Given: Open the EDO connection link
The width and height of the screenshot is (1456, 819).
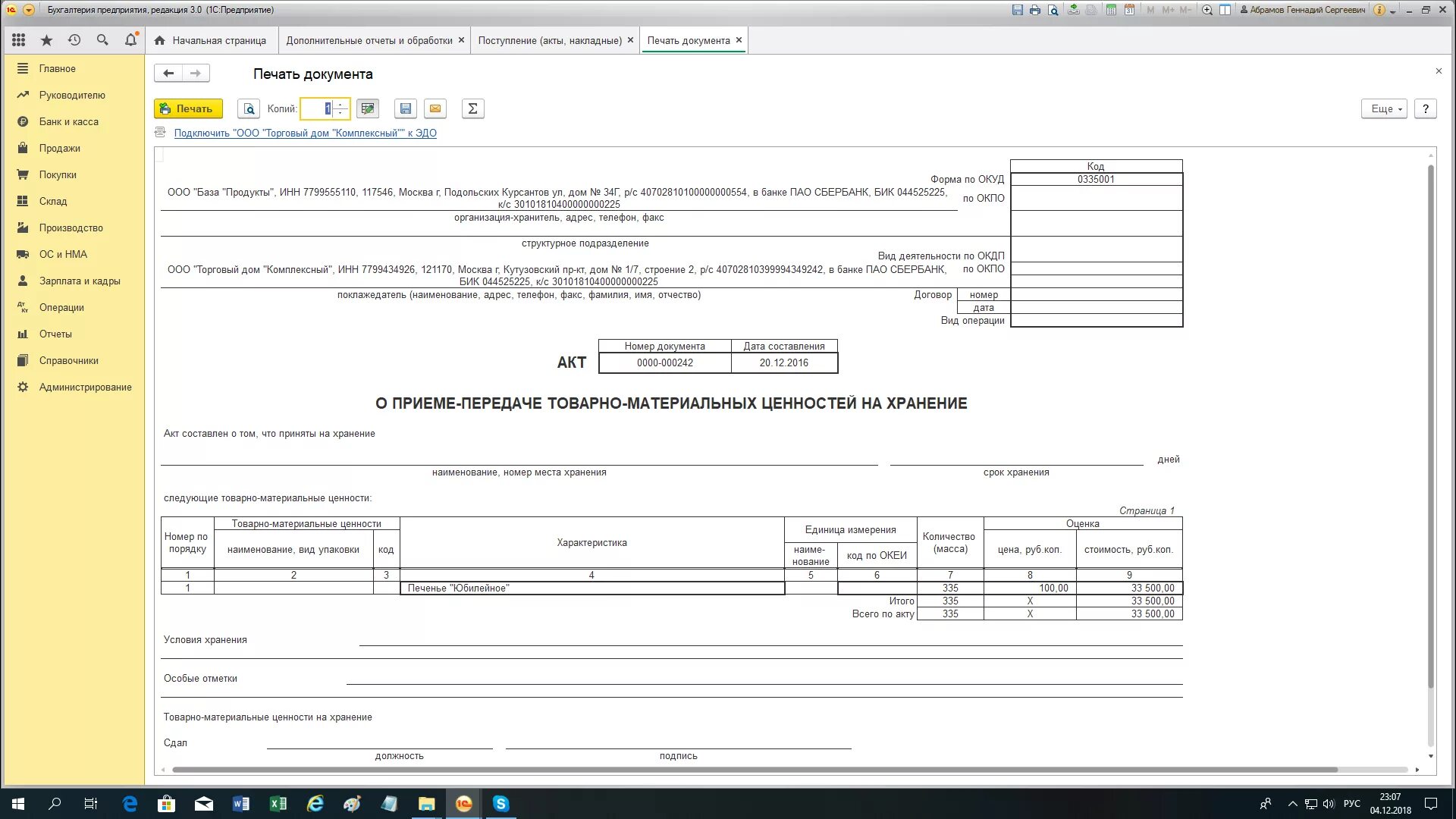Looking at the screenshot, I should (x=305, y=133).
